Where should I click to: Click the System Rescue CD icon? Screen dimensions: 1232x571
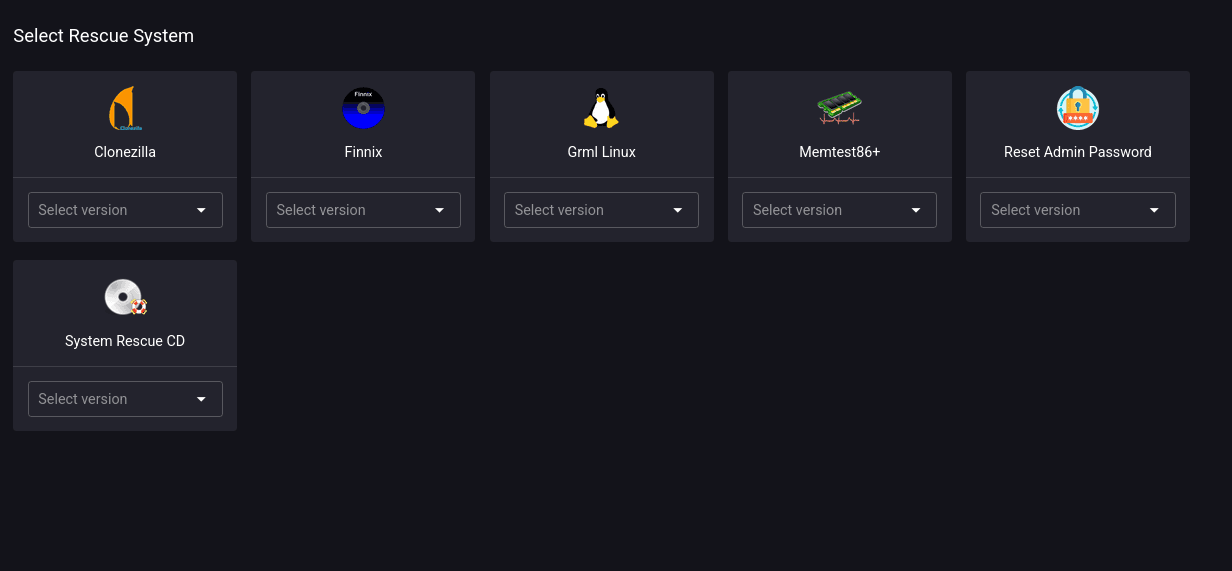(x=125, y=298)
